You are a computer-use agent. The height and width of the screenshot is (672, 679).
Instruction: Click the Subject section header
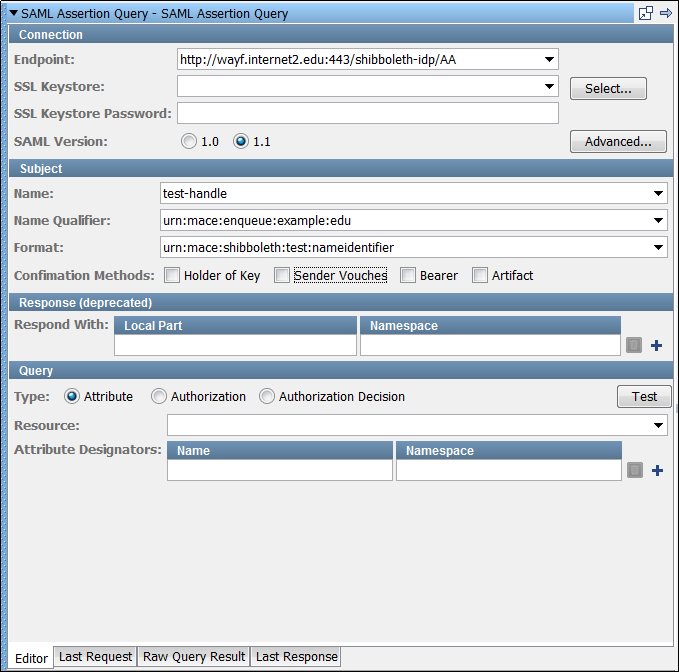point(341,168)
